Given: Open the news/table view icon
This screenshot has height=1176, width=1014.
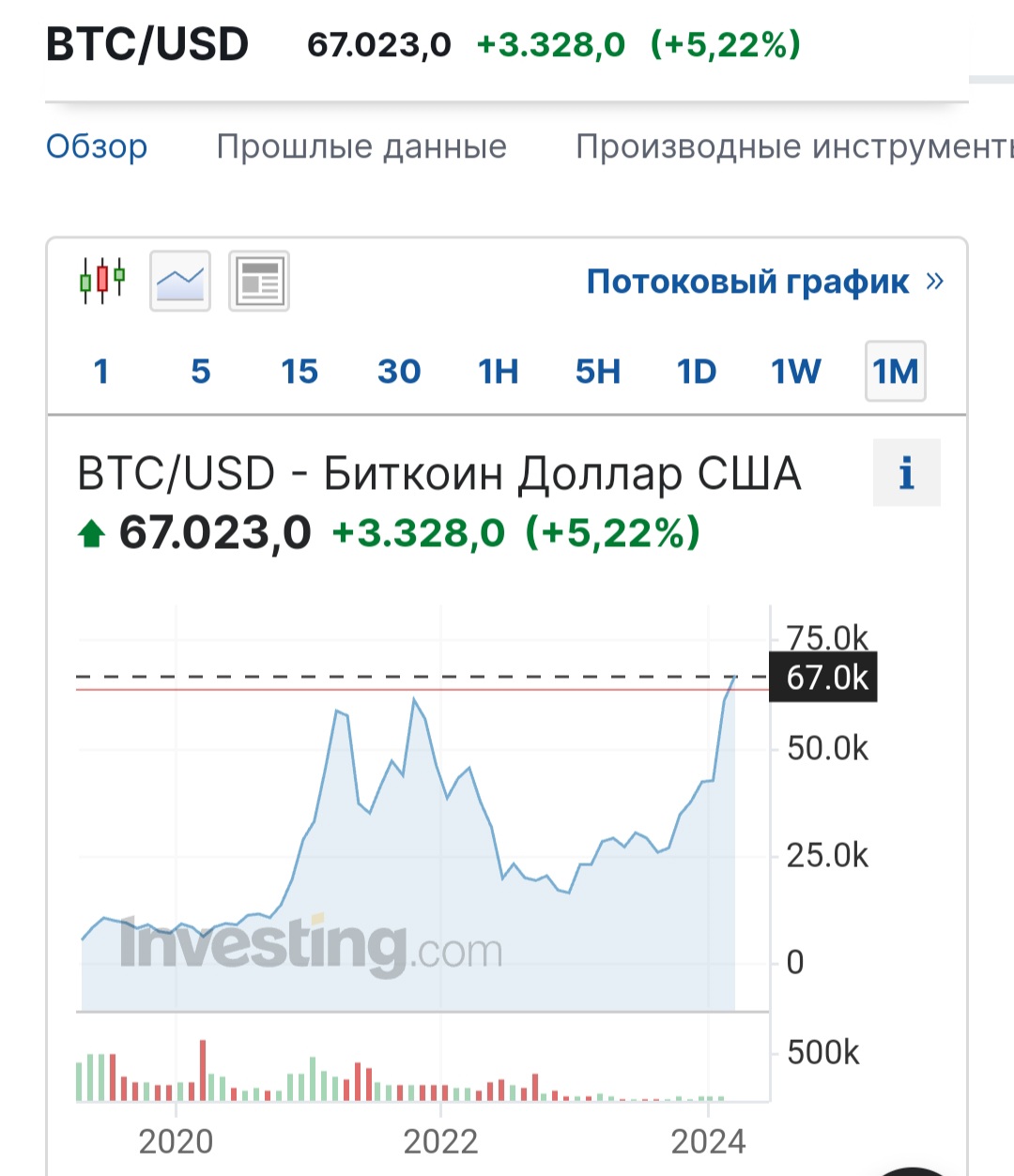Looking at the screenshot, I should 259,280.
